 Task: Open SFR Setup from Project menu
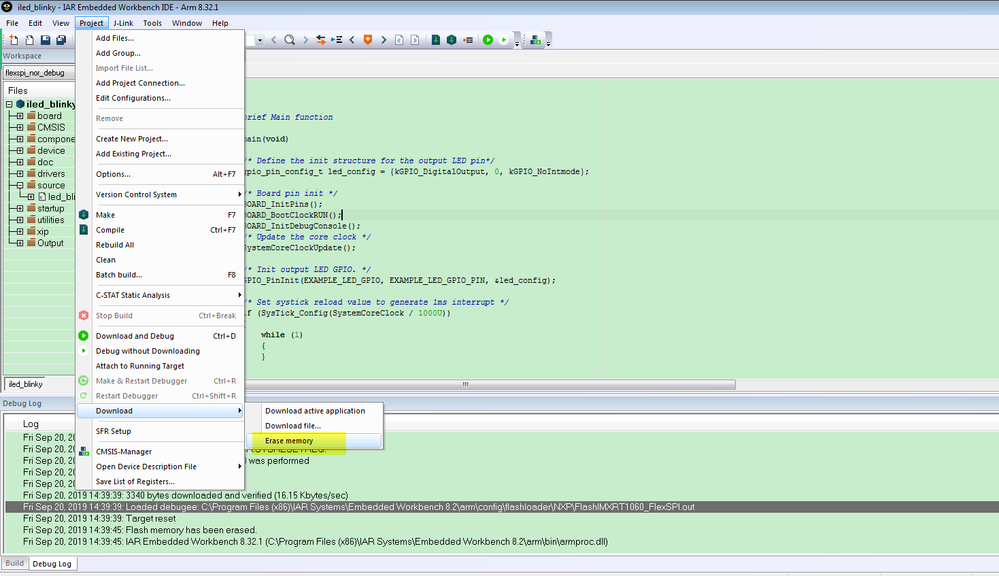pos(160,431)
